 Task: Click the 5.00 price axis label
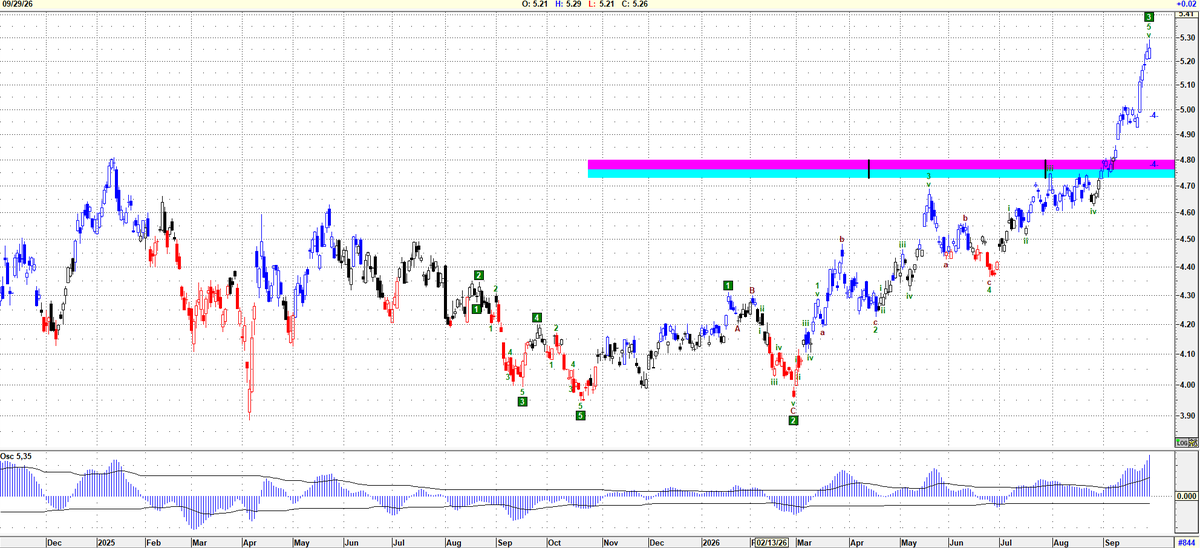click(x=1187, y=110)
